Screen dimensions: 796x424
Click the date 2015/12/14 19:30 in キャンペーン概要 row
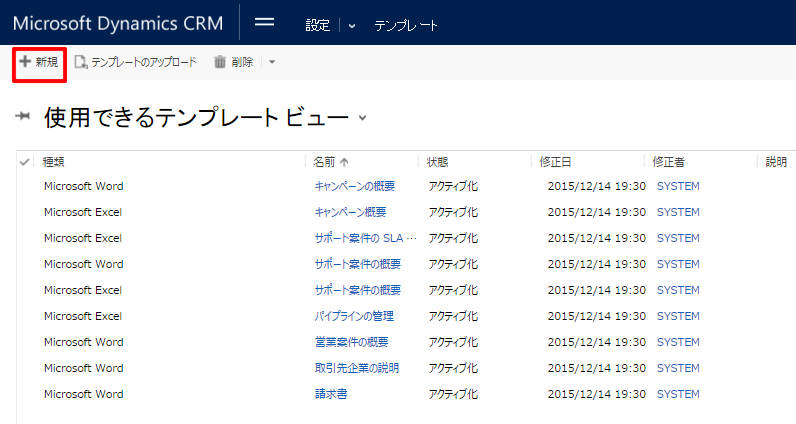point(596,212)
